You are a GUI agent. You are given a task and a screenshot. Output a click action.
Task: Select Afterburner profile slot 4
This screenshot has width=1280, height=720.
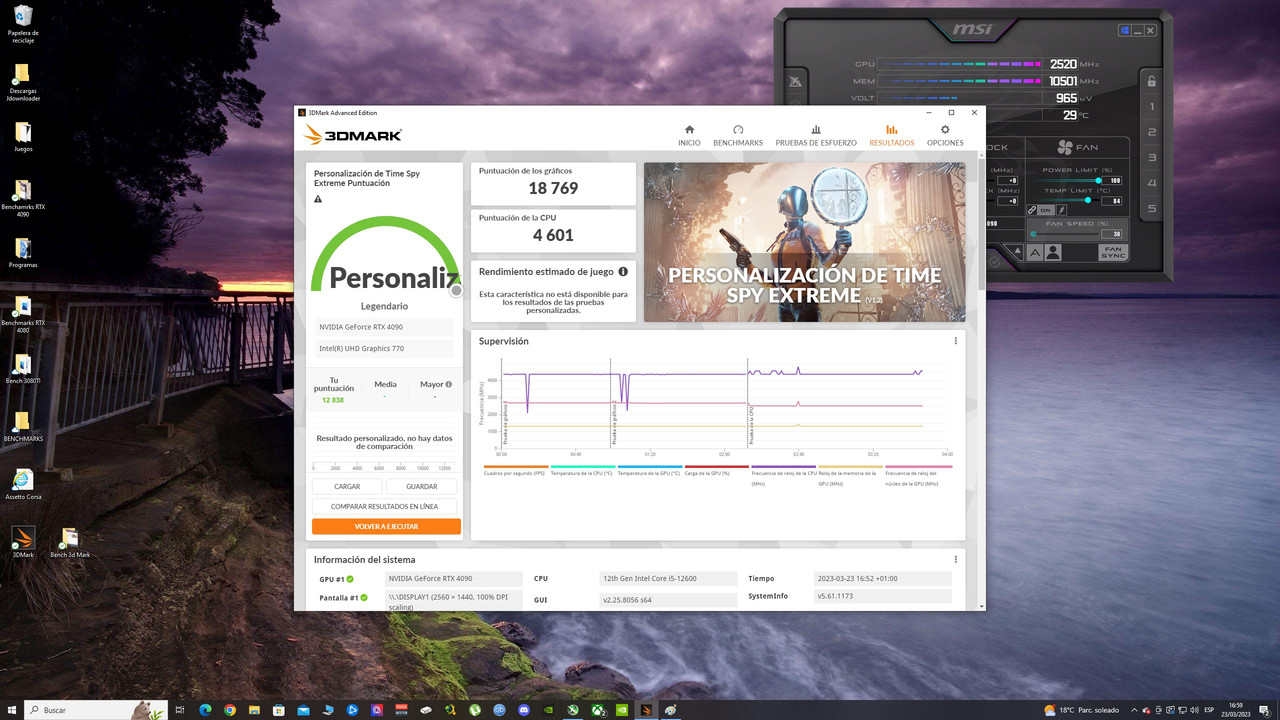[1152, 183]
